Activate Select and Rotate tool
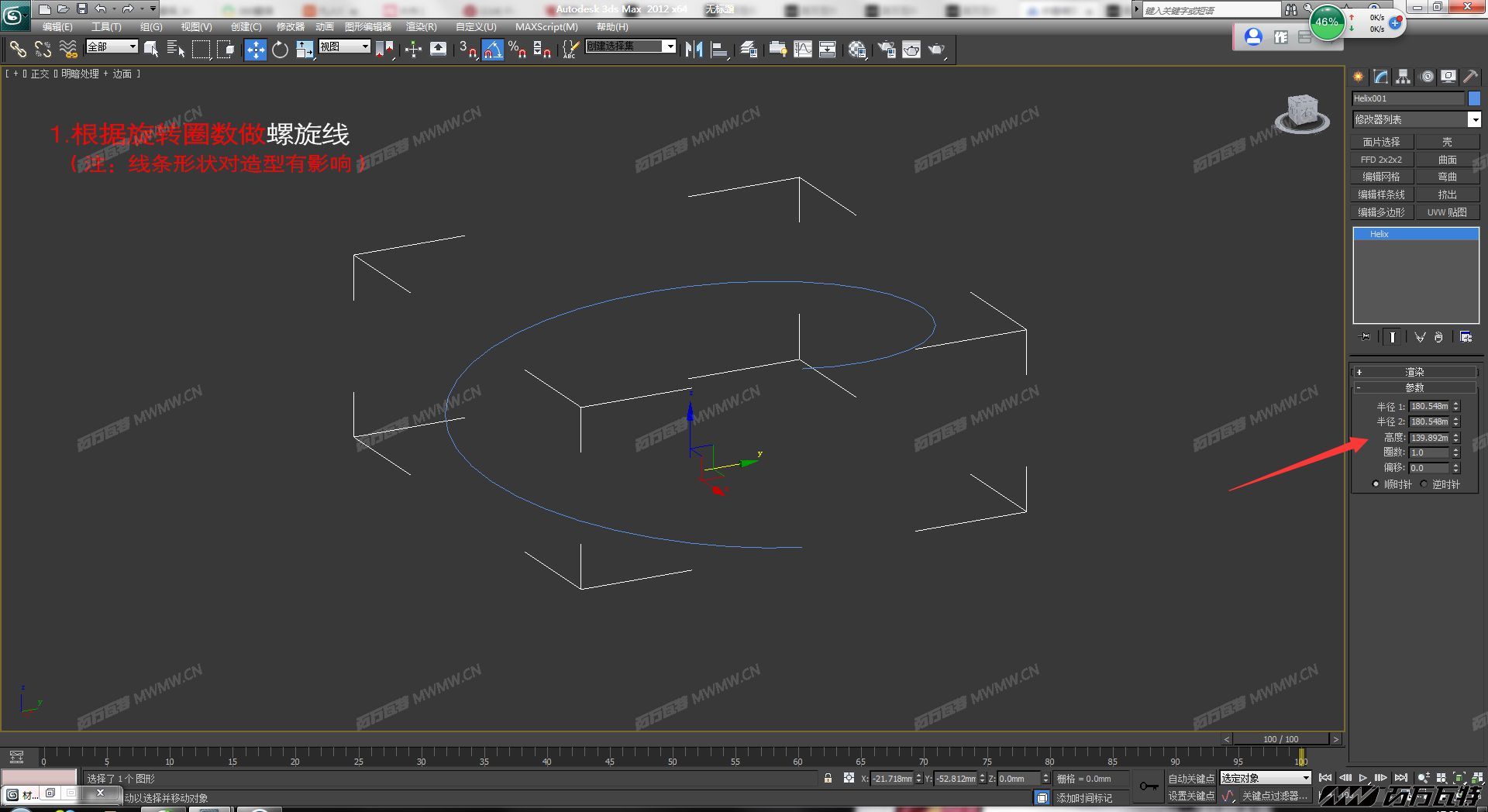1488x812 pixels. click(x=280, y=50)
